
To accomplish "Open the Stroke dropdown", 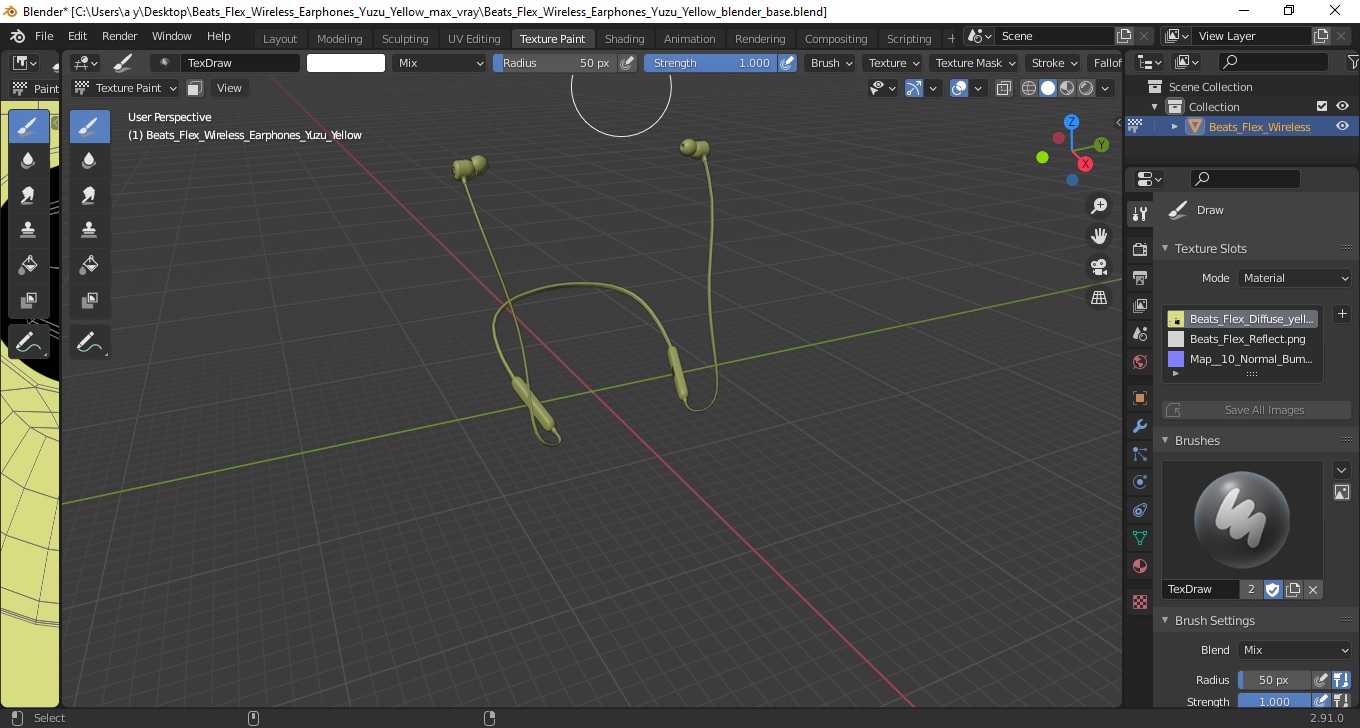I will 1055,63.
